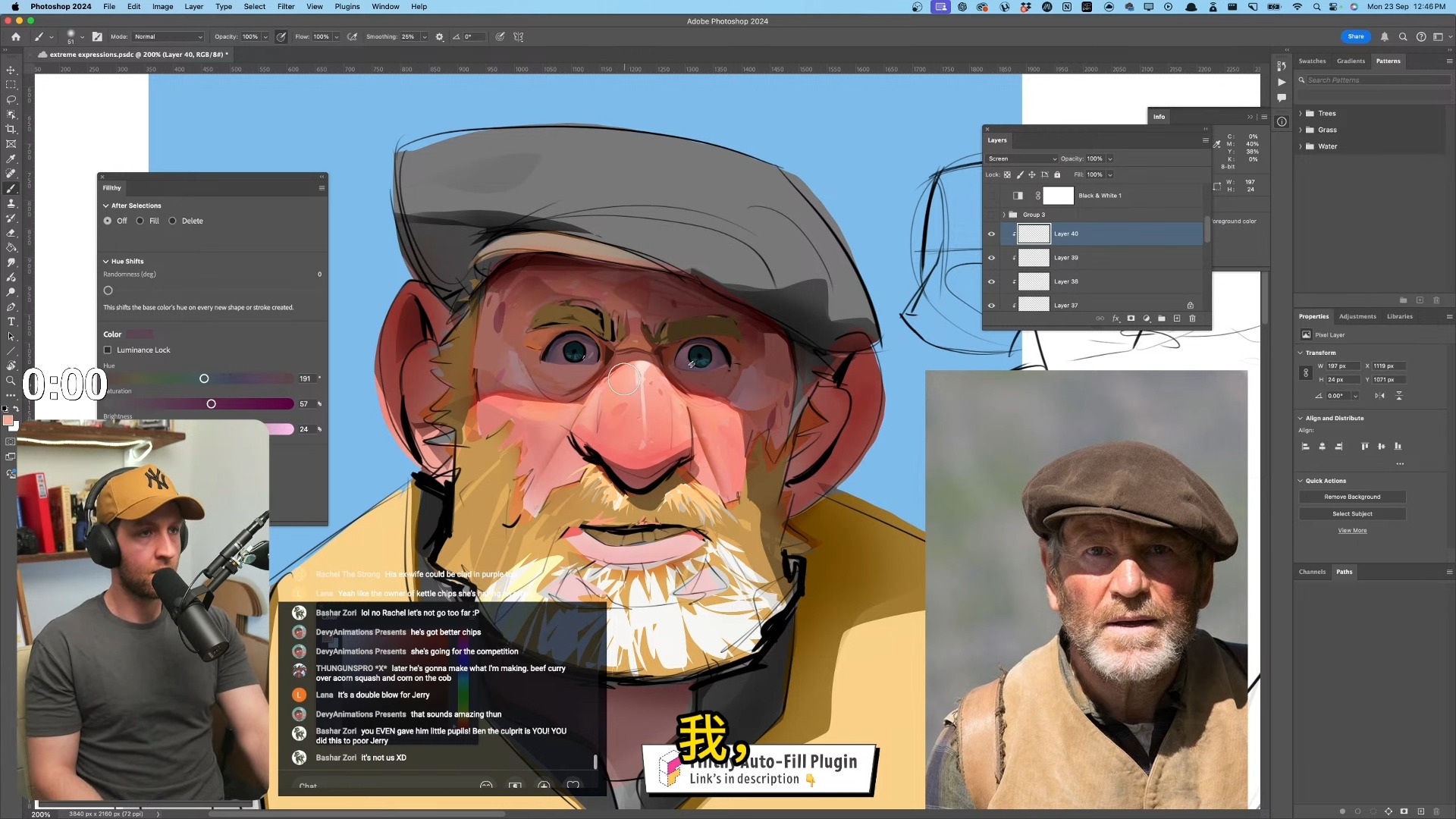Viewport: 1456px width, 819px height.
Task: Expand the Hue Shifts section
Action: tap(107, 261)
